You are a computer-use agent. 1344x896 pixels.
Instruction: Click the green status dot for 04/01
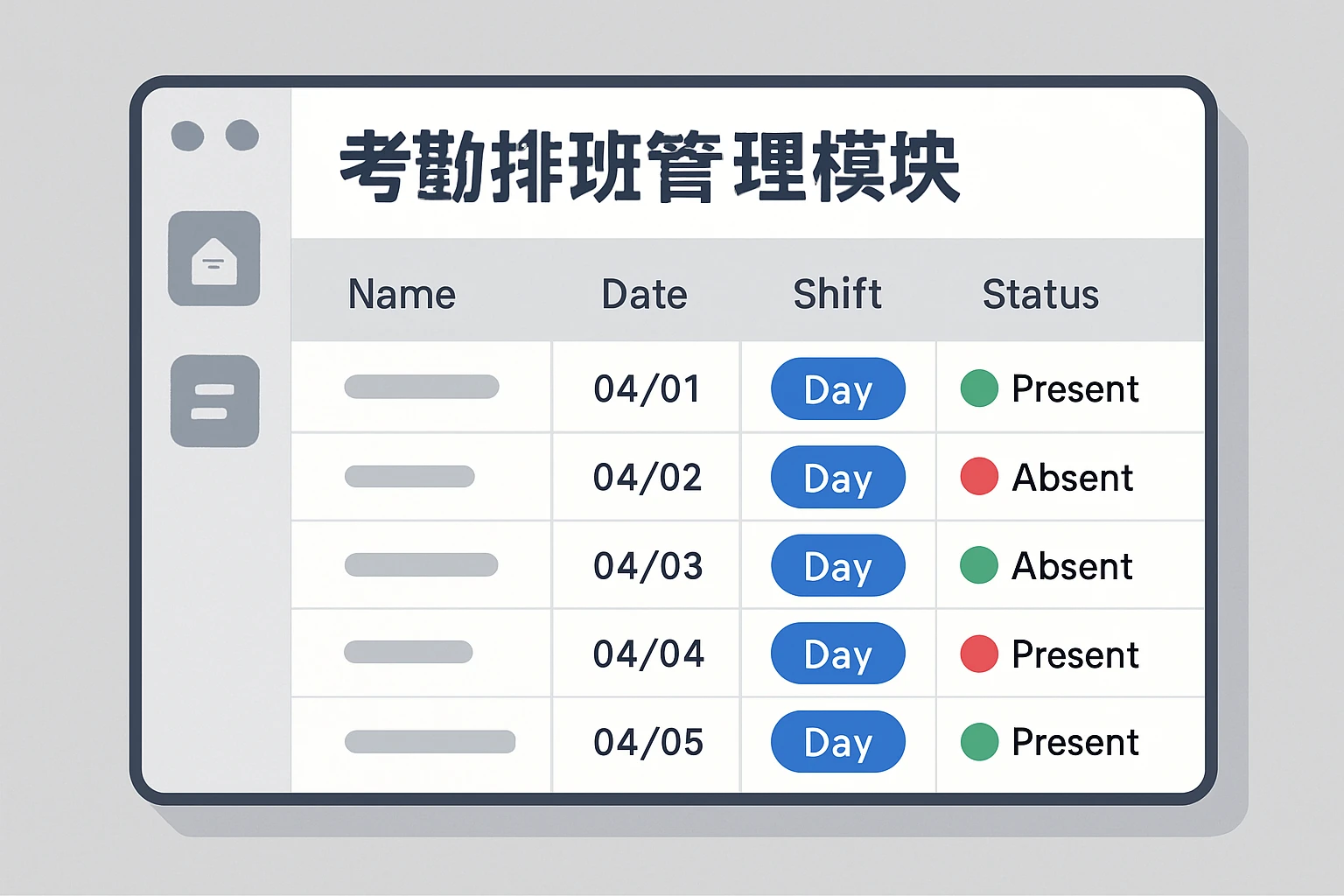pos(979,388)
